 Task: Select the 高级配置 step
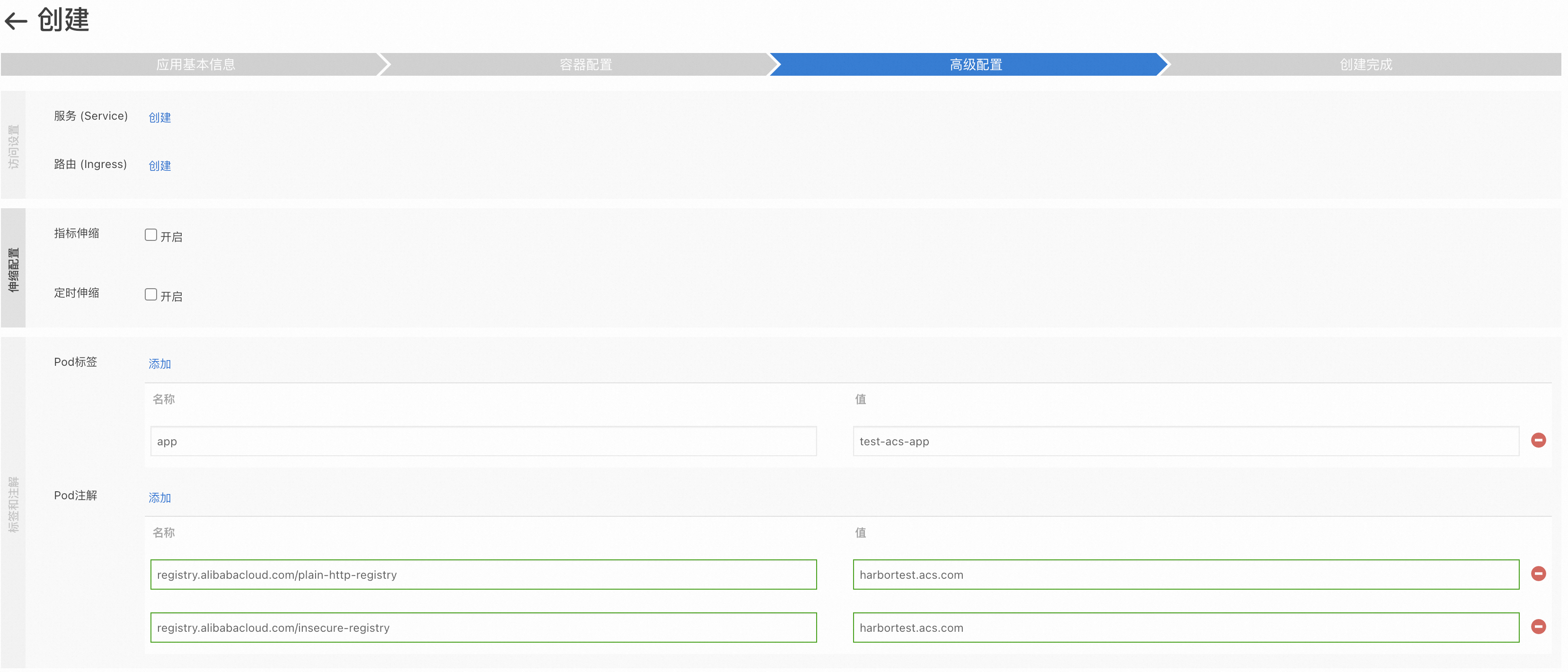975,64
